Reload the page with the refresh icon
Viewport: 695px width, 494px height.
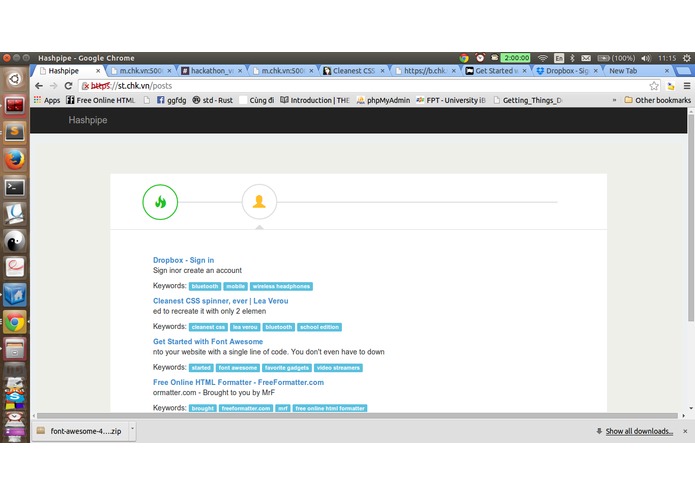pyautogui.click(x=68, y=86)
